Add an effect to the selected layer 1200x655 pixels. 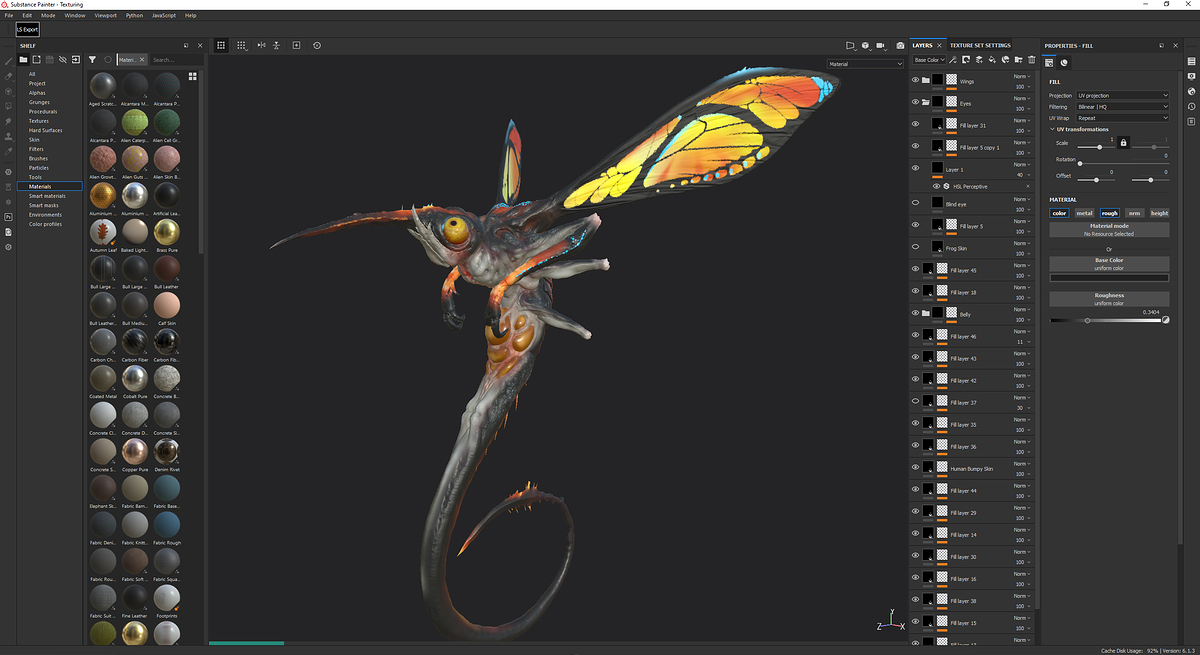tap(953, 61)
